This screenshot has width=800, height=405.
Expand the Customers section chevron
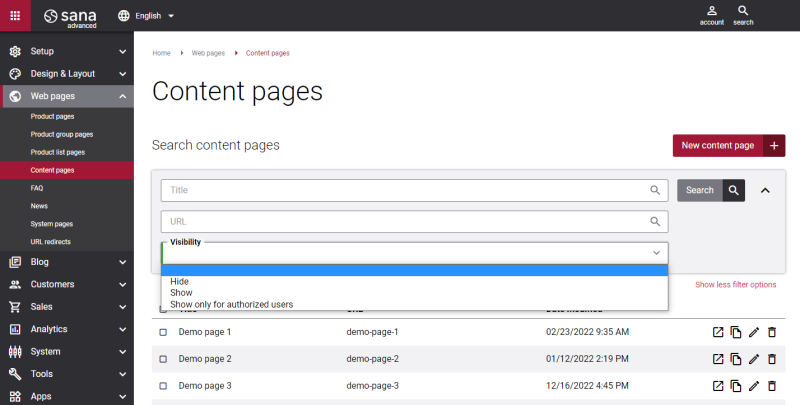tap(122, 285)
